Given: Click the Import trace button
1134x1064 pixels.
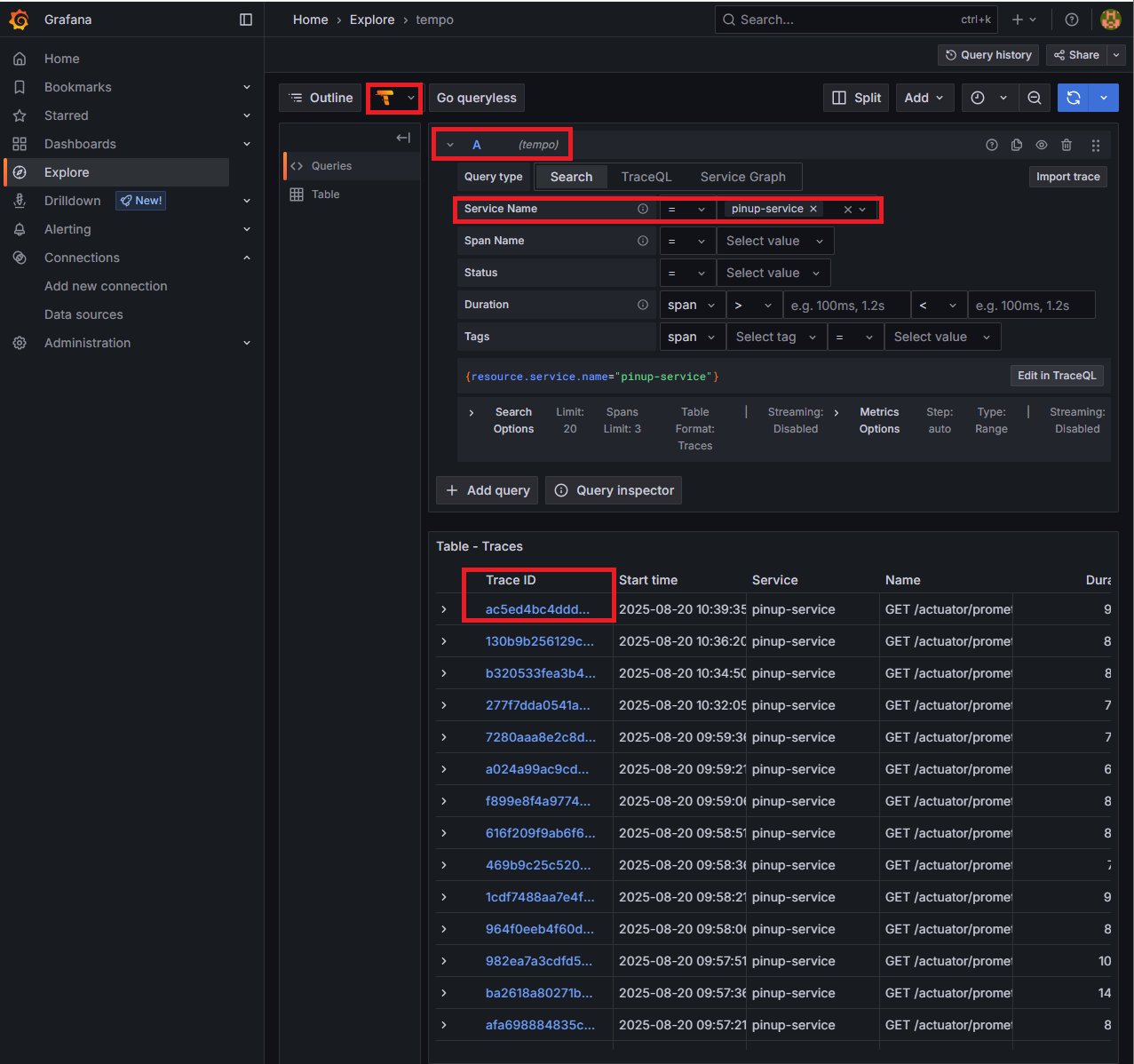Looking at the screenshot, I should [x=1067, y=177].
